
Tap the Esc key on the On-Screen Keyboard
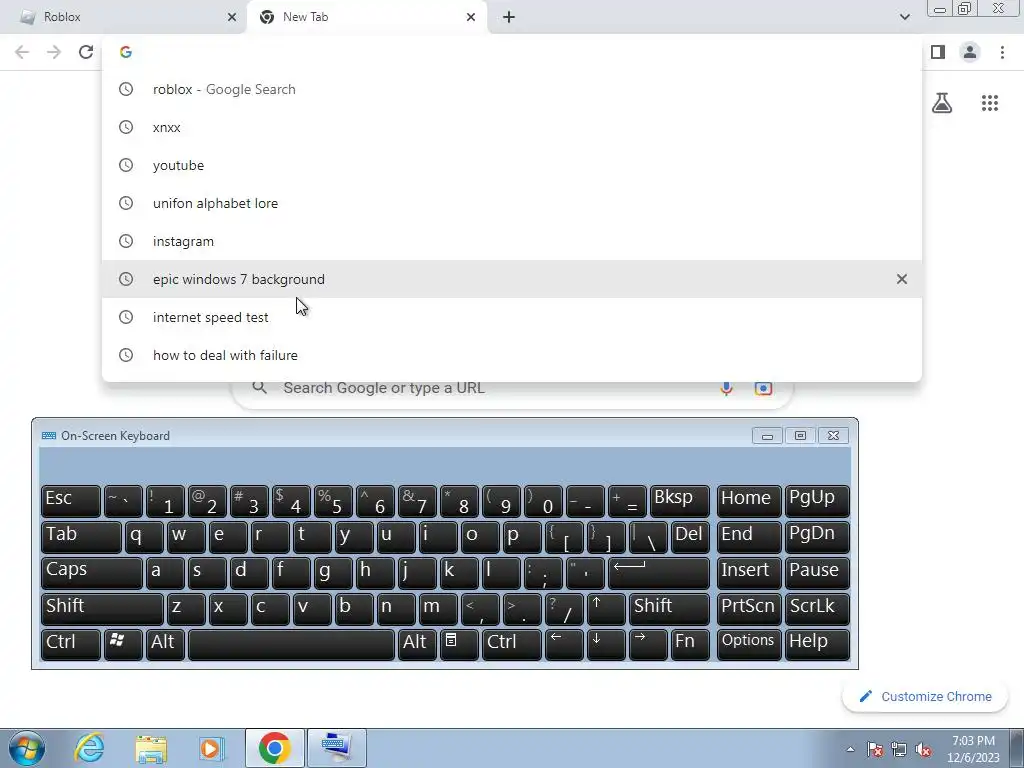71,502
